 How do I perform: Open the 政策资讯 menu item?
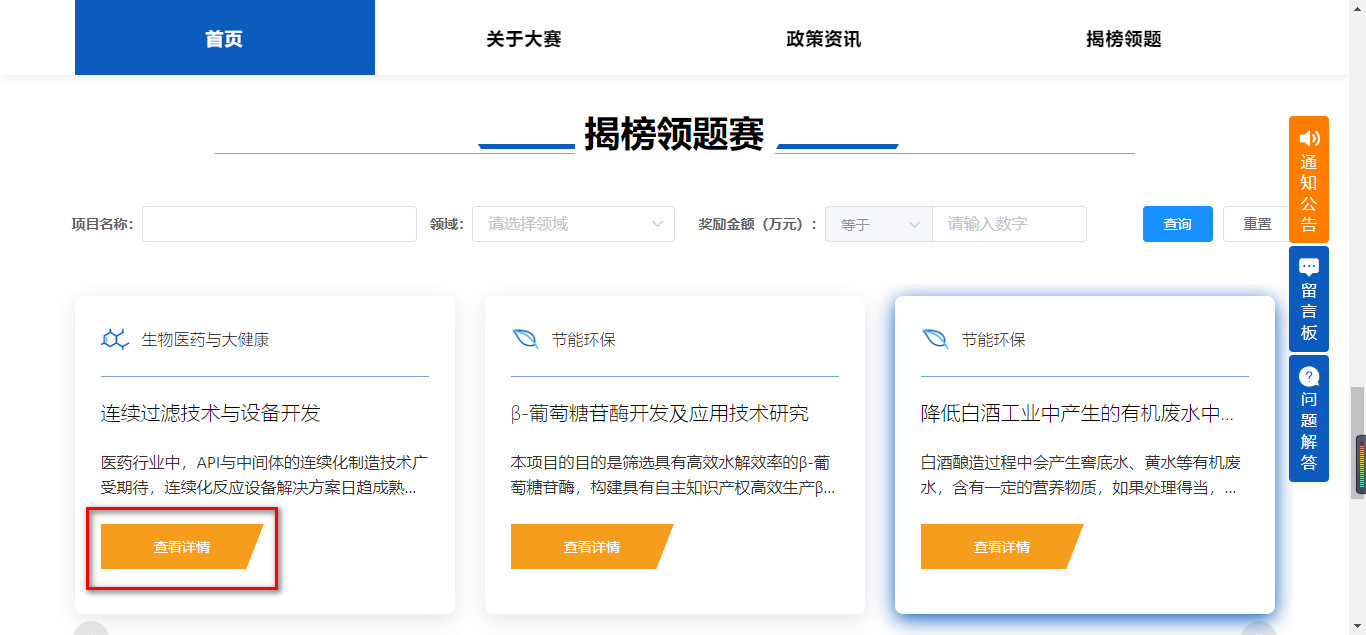[x=822, y=39]
